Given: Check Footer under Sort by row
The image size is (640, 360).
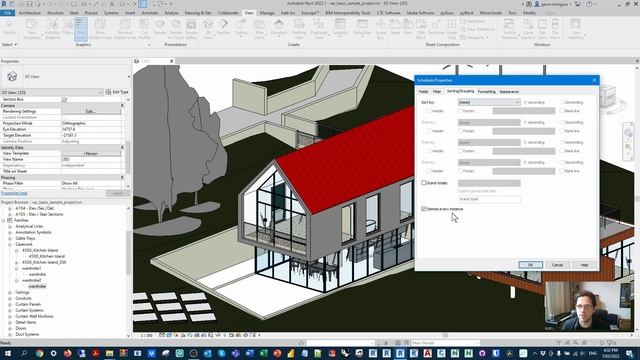Looking at the screenshot, I should pos(460,111).
